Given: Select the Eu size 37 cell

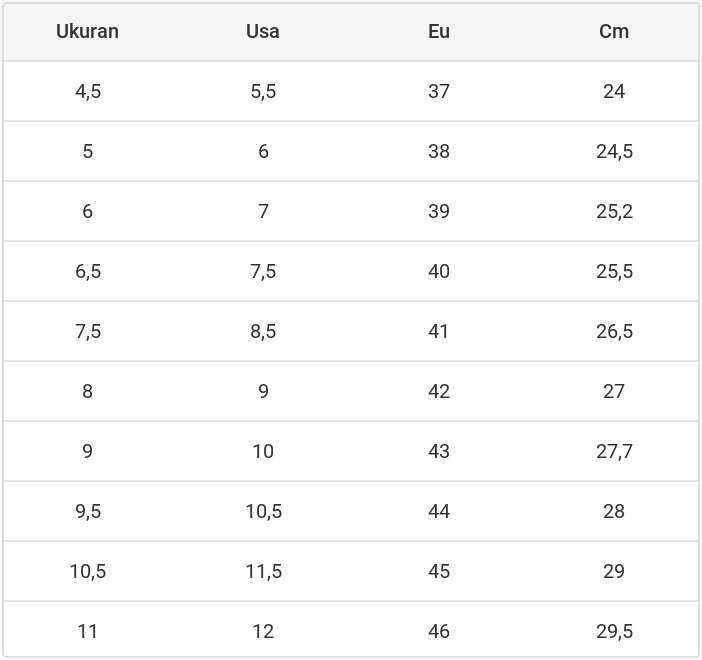Looking at the screenshot, I should [x=439, y=91].
